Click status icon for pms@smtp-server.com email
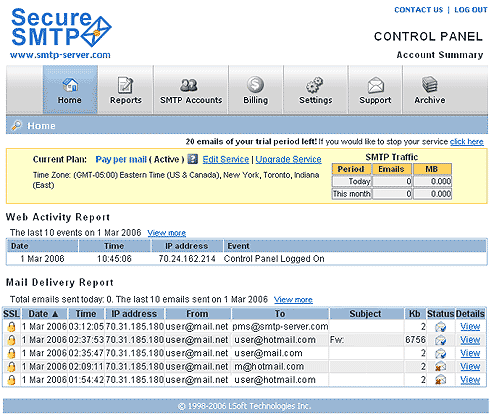This screenshot has height=419, width=494. 440,327
